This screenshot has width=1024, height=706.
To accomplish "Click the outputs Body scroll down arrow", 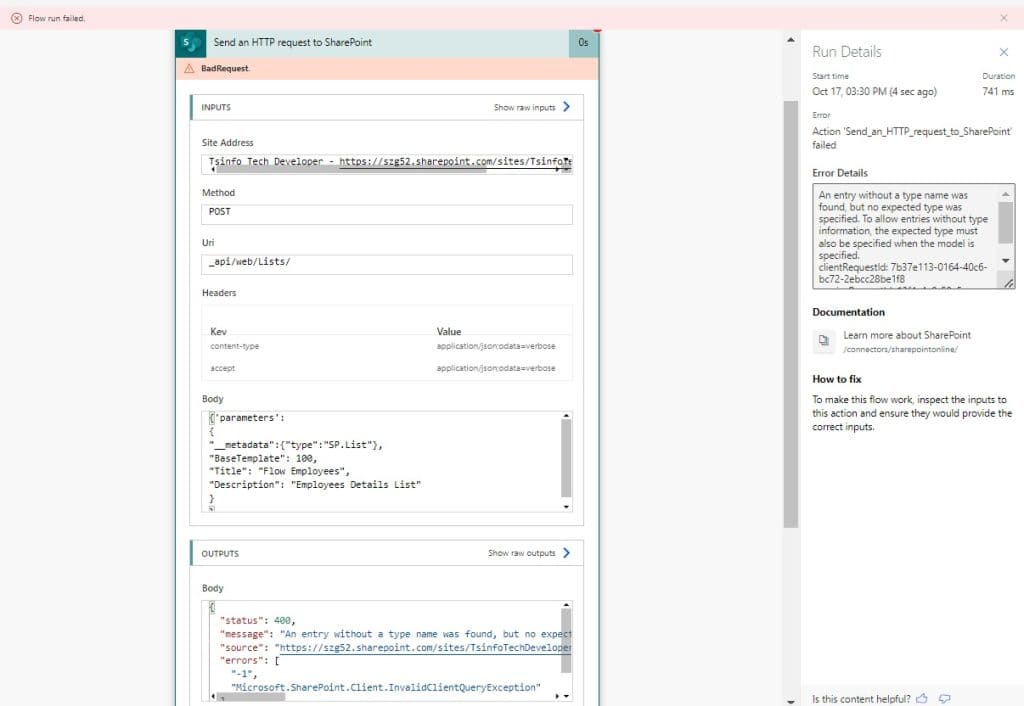I will click(x=566, y=696).
